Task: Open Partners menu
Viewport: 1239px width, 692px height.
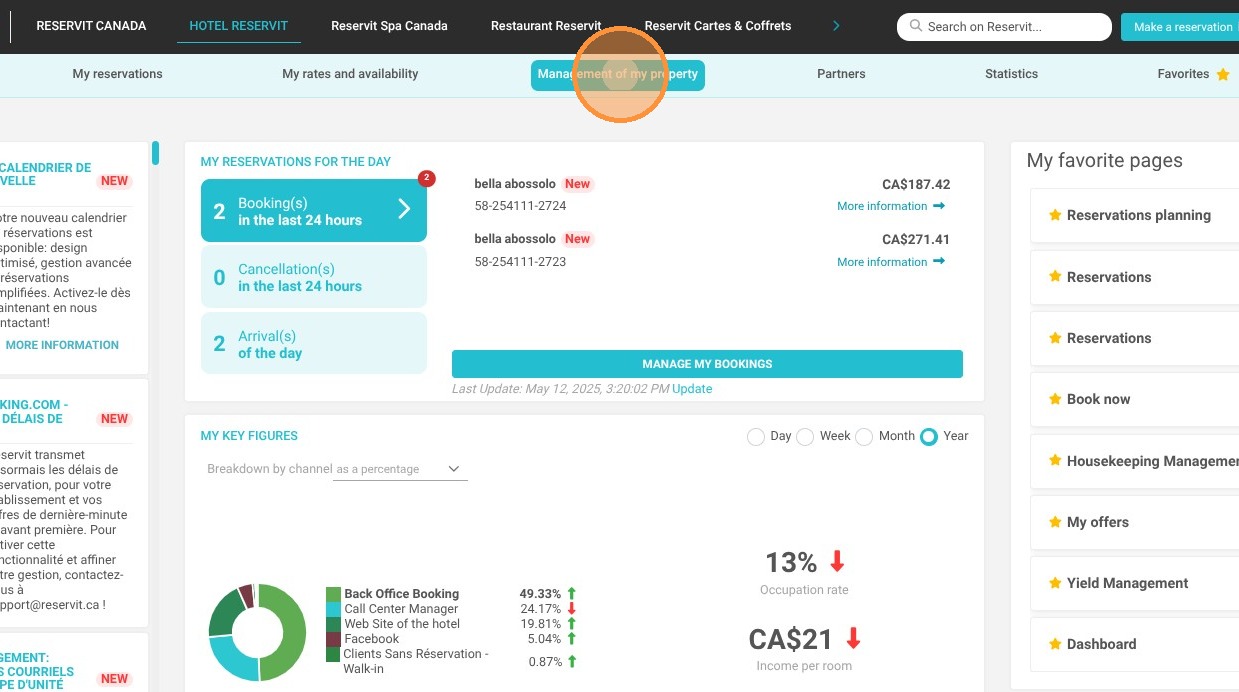Action: click(x=841, y=74)
